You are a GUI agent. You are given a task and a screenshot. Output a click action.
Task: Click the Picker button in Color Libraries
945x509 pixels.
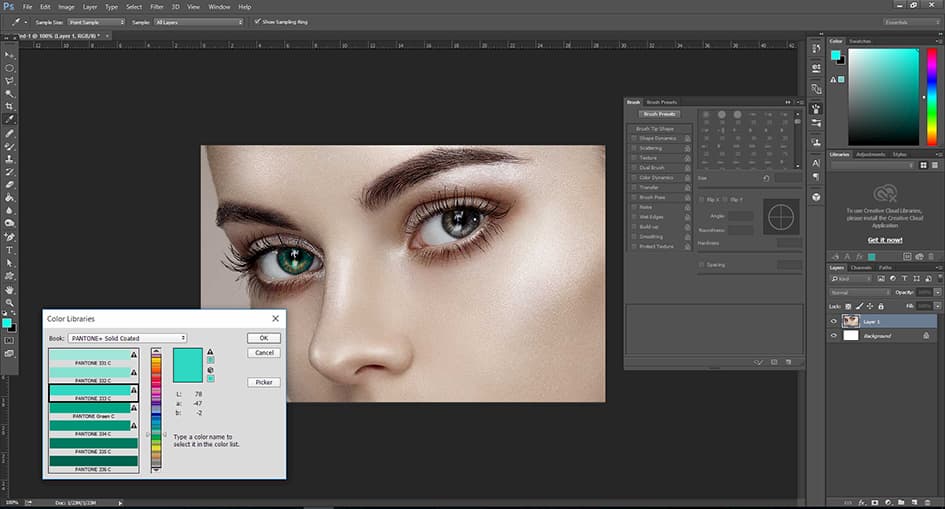(x=264, y=382)
